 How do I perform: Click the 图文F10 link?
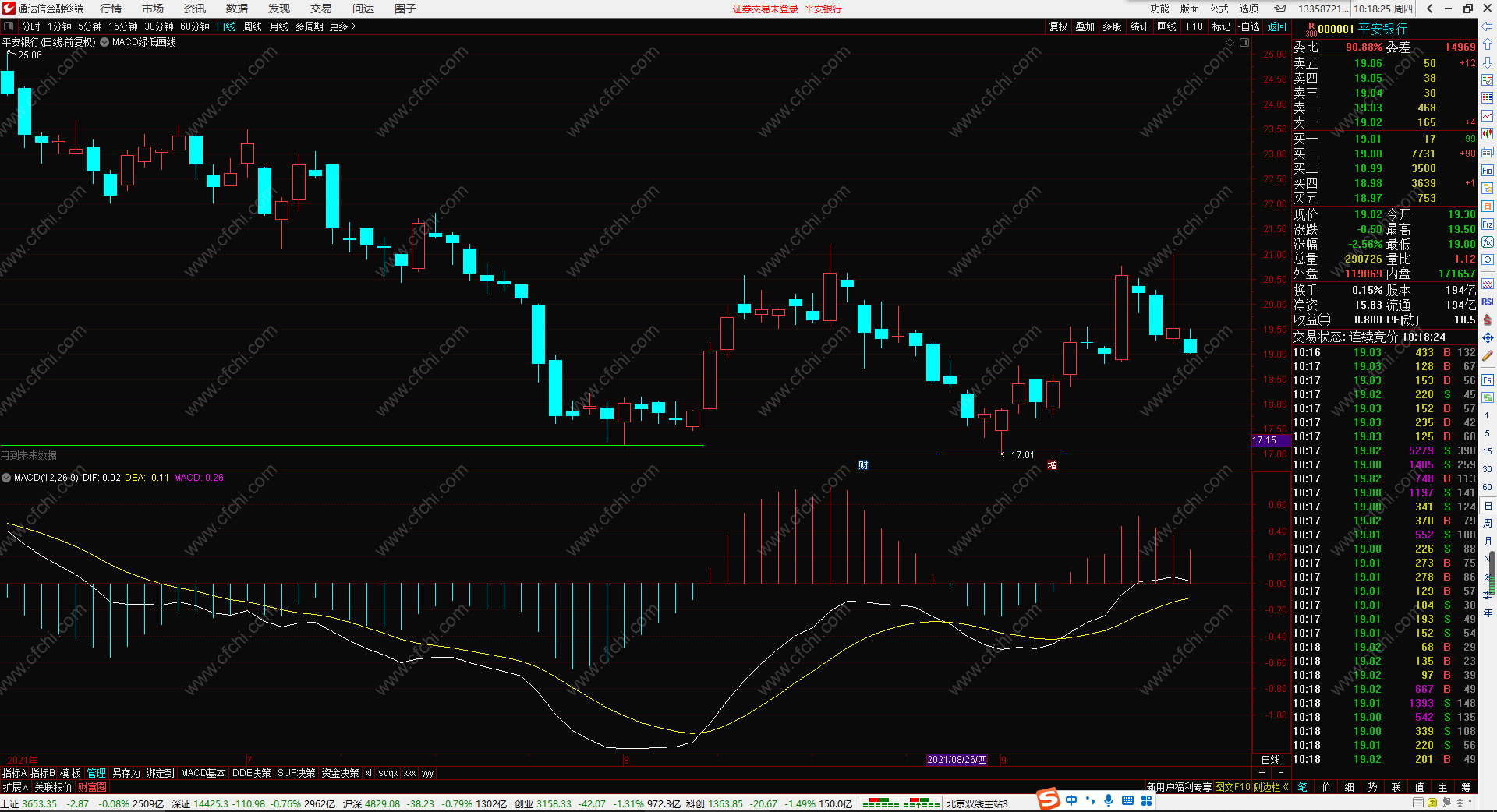point(1233,787)
